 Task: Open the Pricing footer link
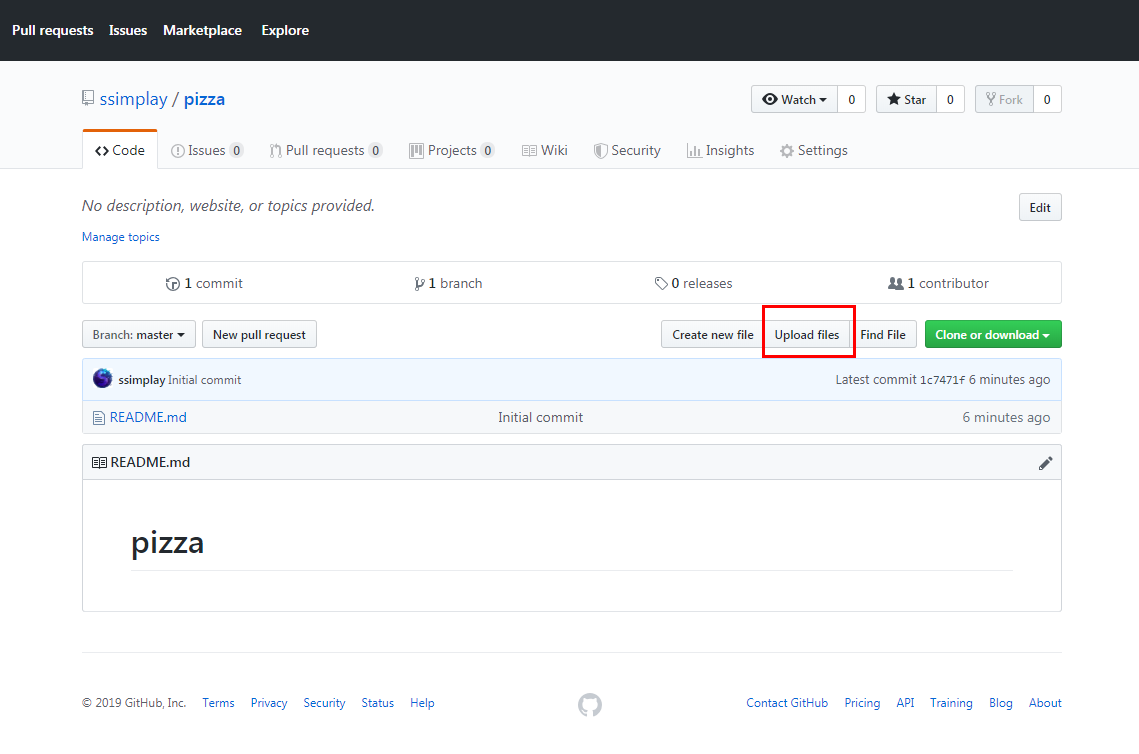click(x=862, y=703)
